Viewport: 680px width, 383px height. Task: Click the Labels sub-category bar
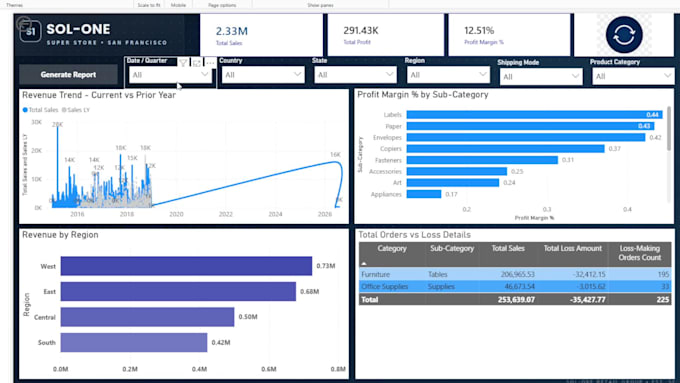(534, 115)
